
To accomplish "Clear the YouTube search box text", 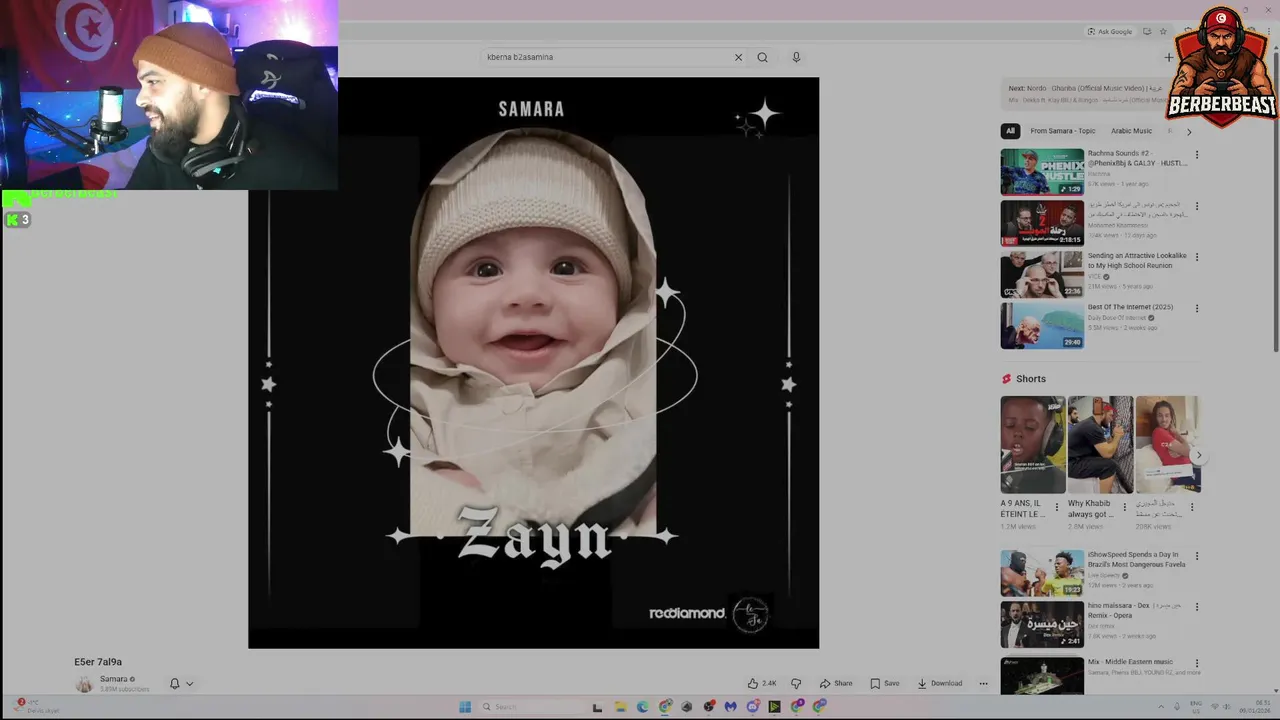I will (x=738, y=57).
